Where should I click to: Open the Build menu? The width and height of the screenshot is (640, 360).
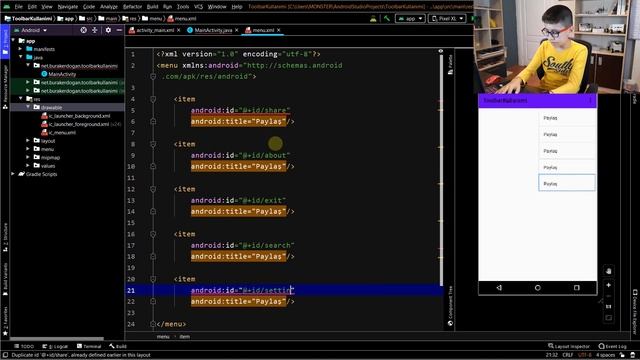tap(152, 7)
